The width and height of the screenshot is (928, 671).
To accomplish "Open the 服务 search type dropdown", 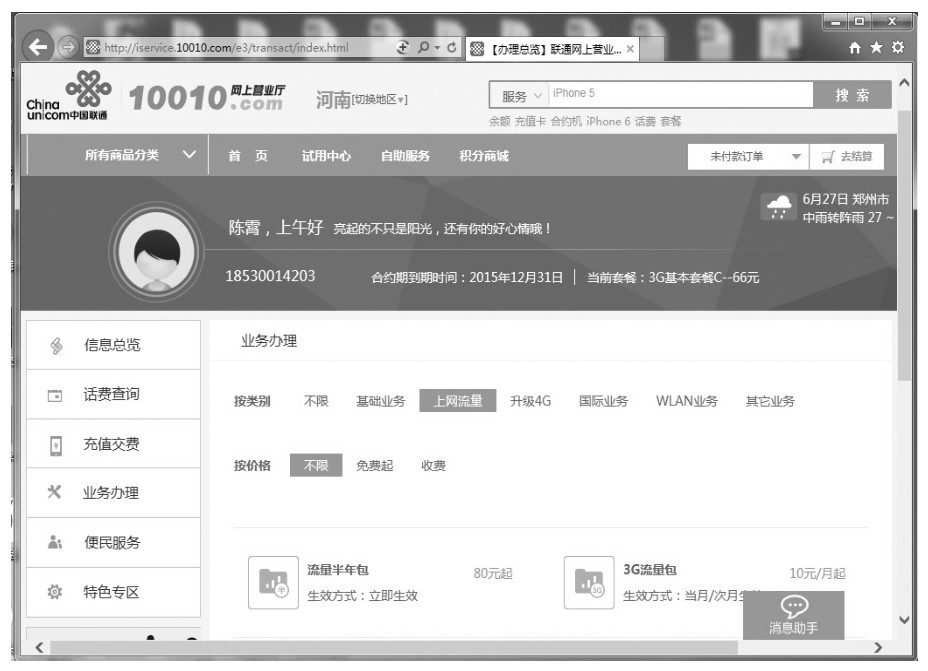I will (521, 96).
